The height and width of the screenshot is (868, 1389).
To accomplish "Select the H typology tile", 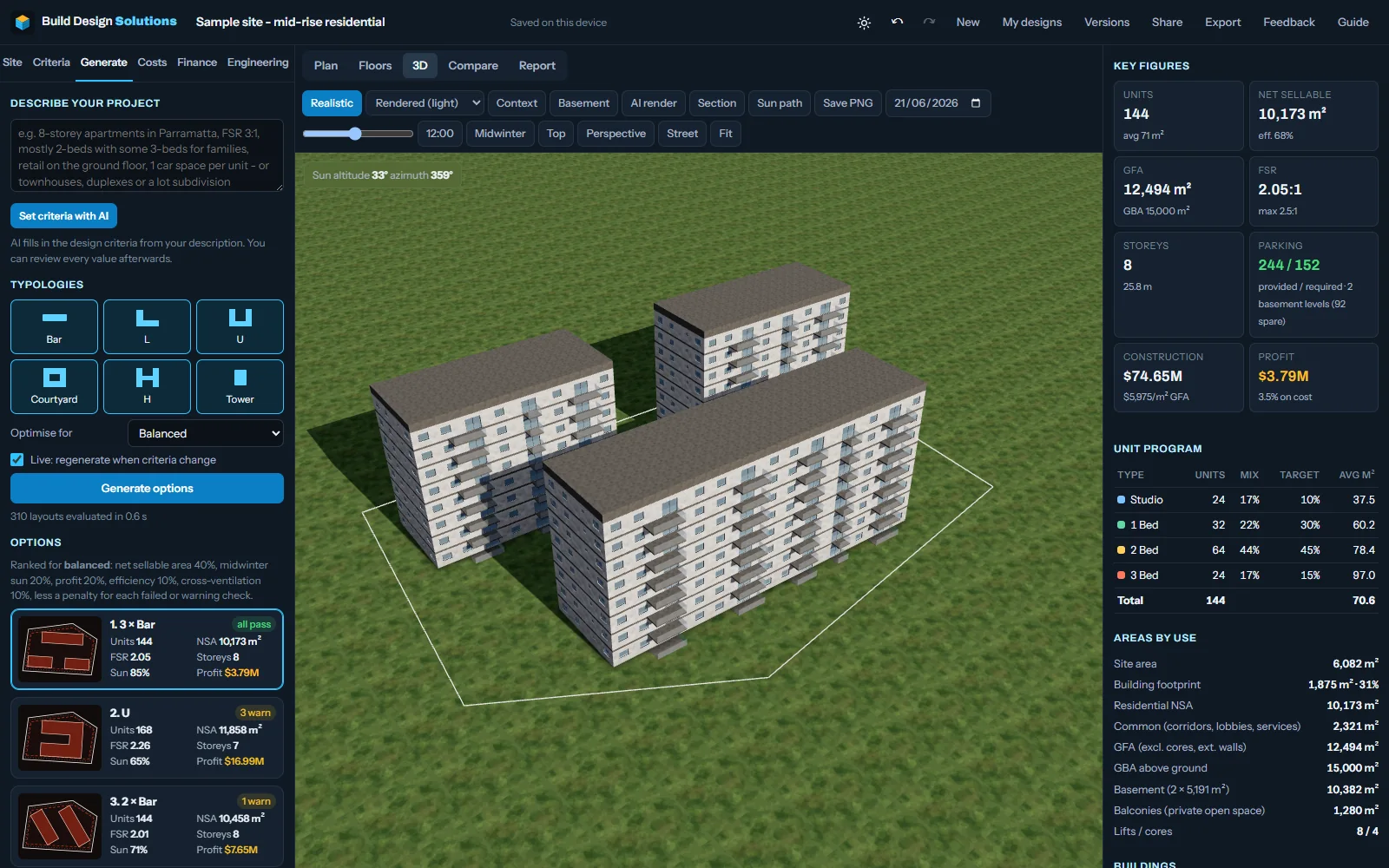I will click(147, 386).
